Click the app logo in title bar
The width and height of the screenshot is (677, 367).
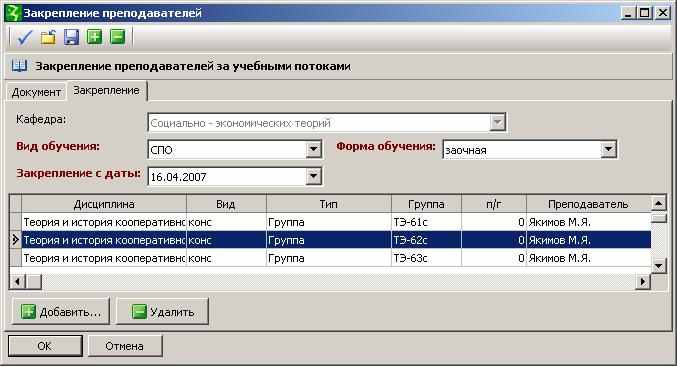pyautogui.click(x=13, y=13)
